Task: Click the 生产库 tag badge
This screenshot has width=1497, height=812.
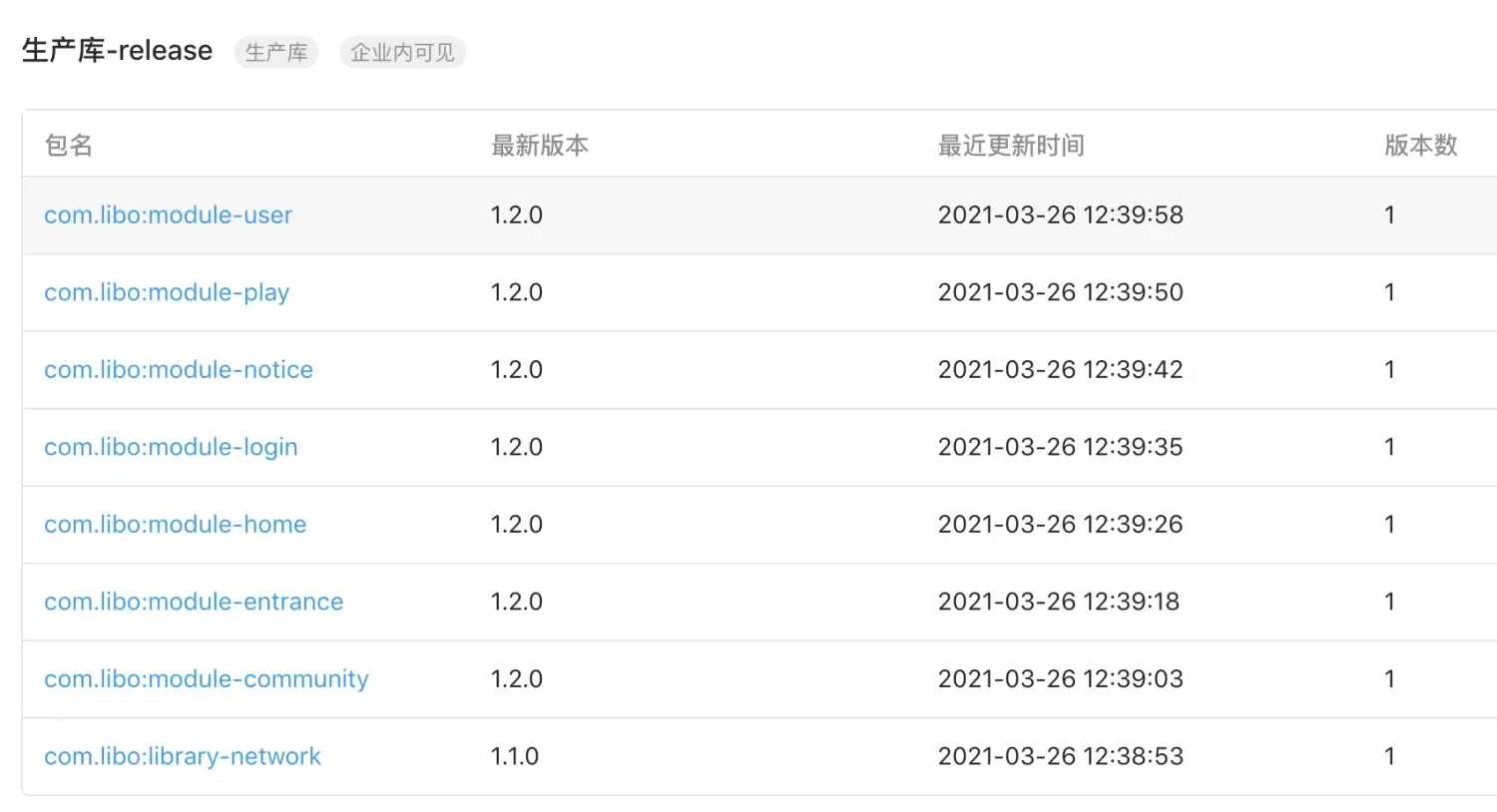Action: 275,52
